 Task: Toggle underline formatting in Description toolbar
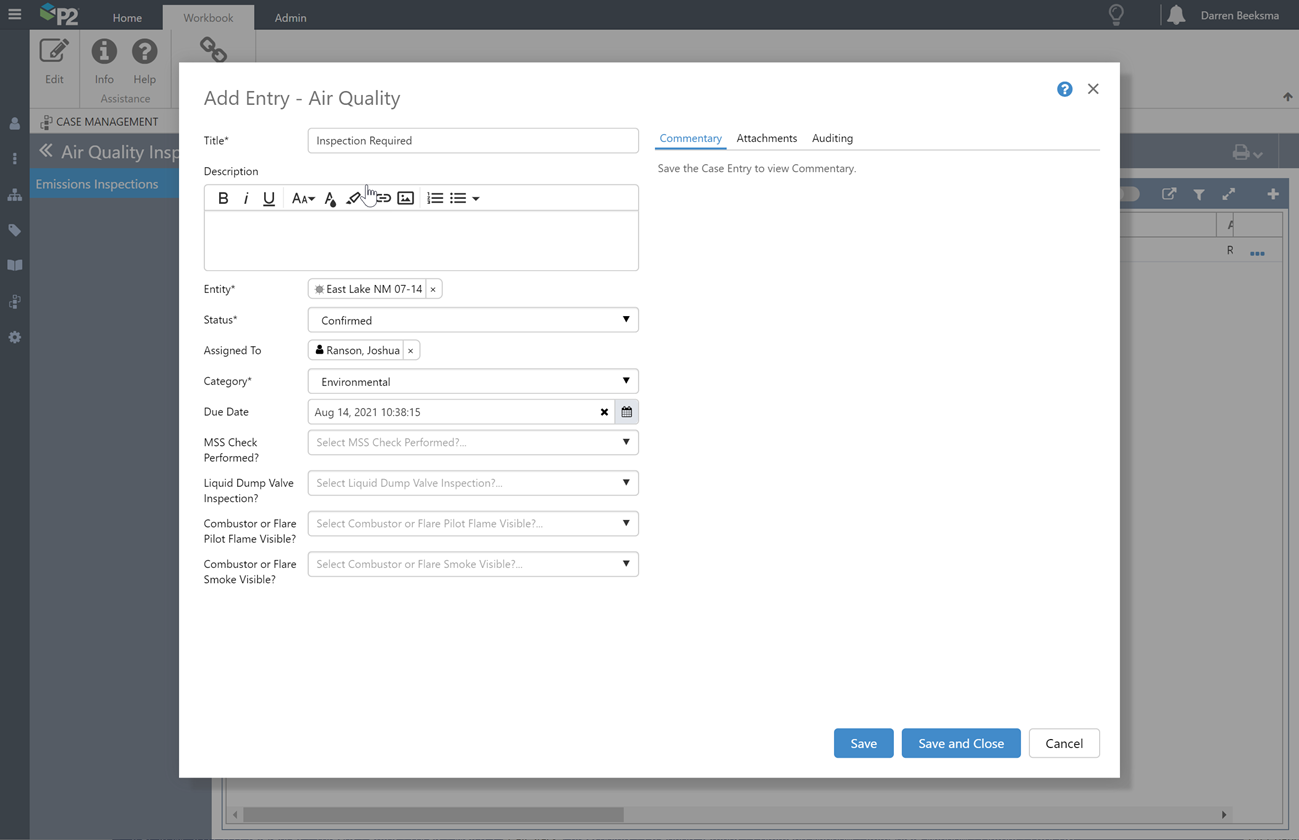269,198
